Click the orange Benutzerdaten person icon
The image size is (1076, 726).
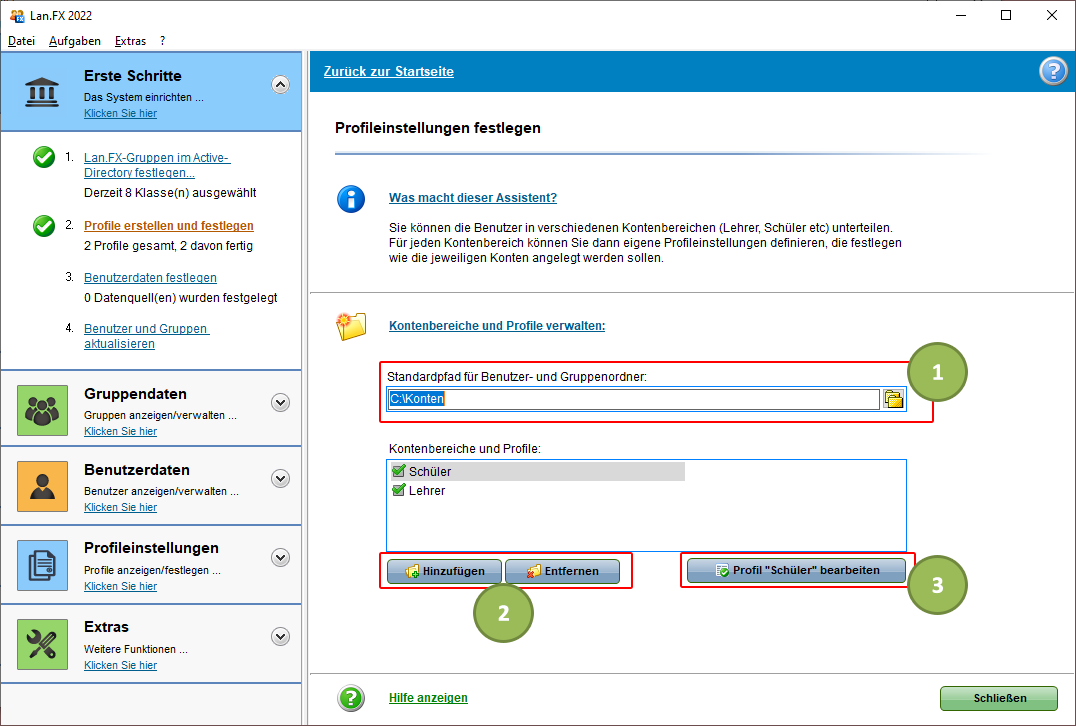42,486
